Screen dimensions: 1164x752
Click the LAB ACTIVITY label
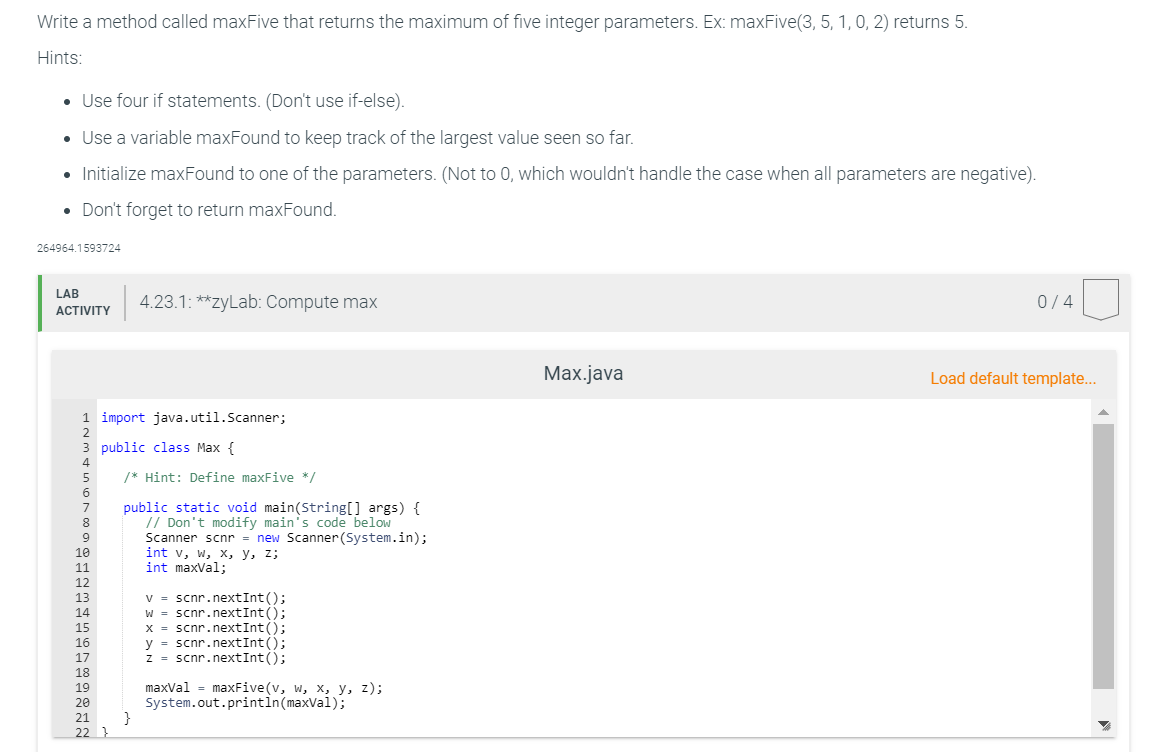click(81, 301)
